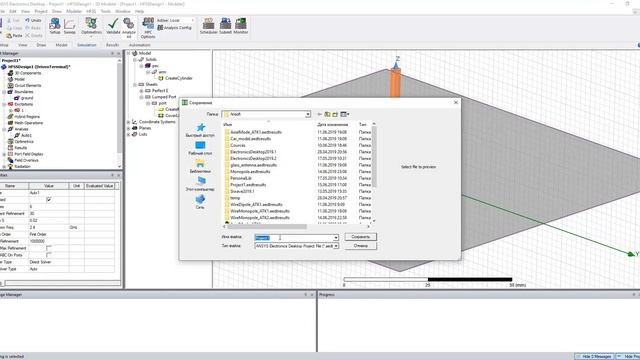Switch to the Draw ribbon tab
Screen dimensions: 640x360
(x=41, y=45)
